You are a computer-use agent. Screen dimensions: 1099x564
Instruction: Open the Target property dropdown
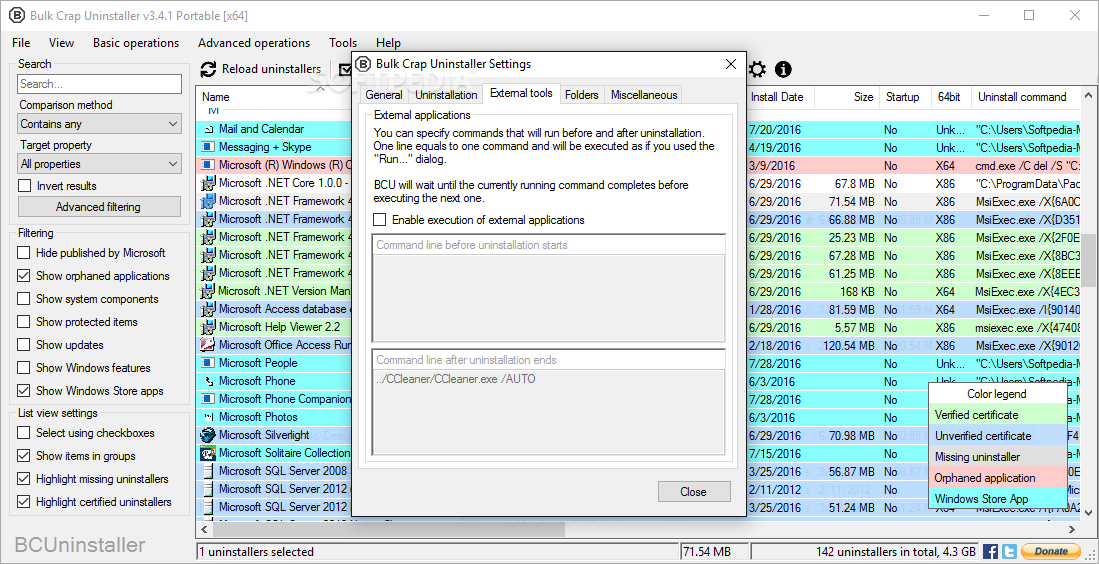pyautogui.click(x=100, y=164)
